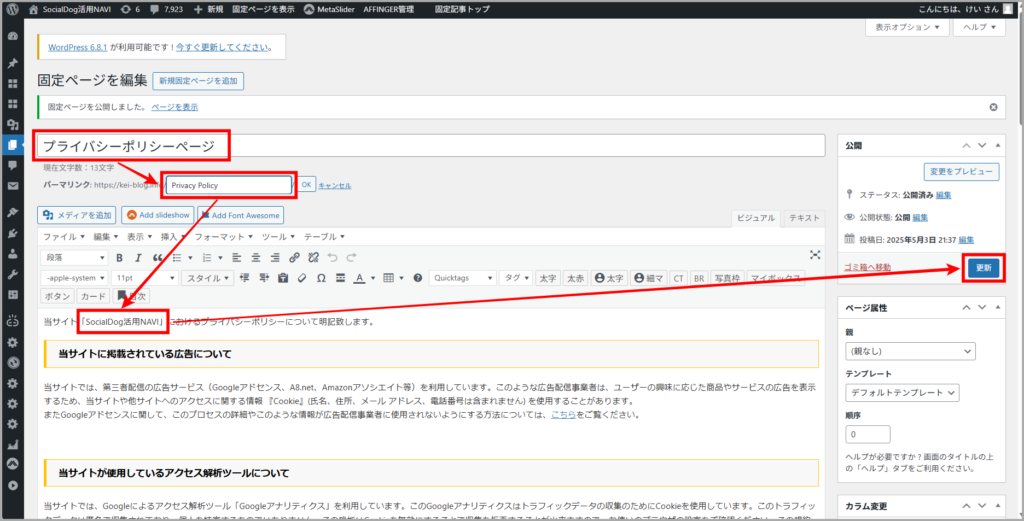
Task: Insert a link using chain icon
Action: pos(295,257)
